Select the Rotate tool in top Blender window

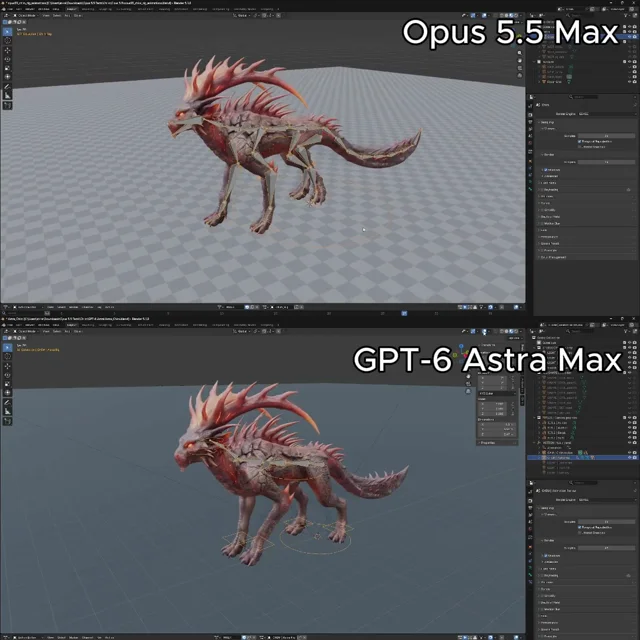tap(7, 59)
